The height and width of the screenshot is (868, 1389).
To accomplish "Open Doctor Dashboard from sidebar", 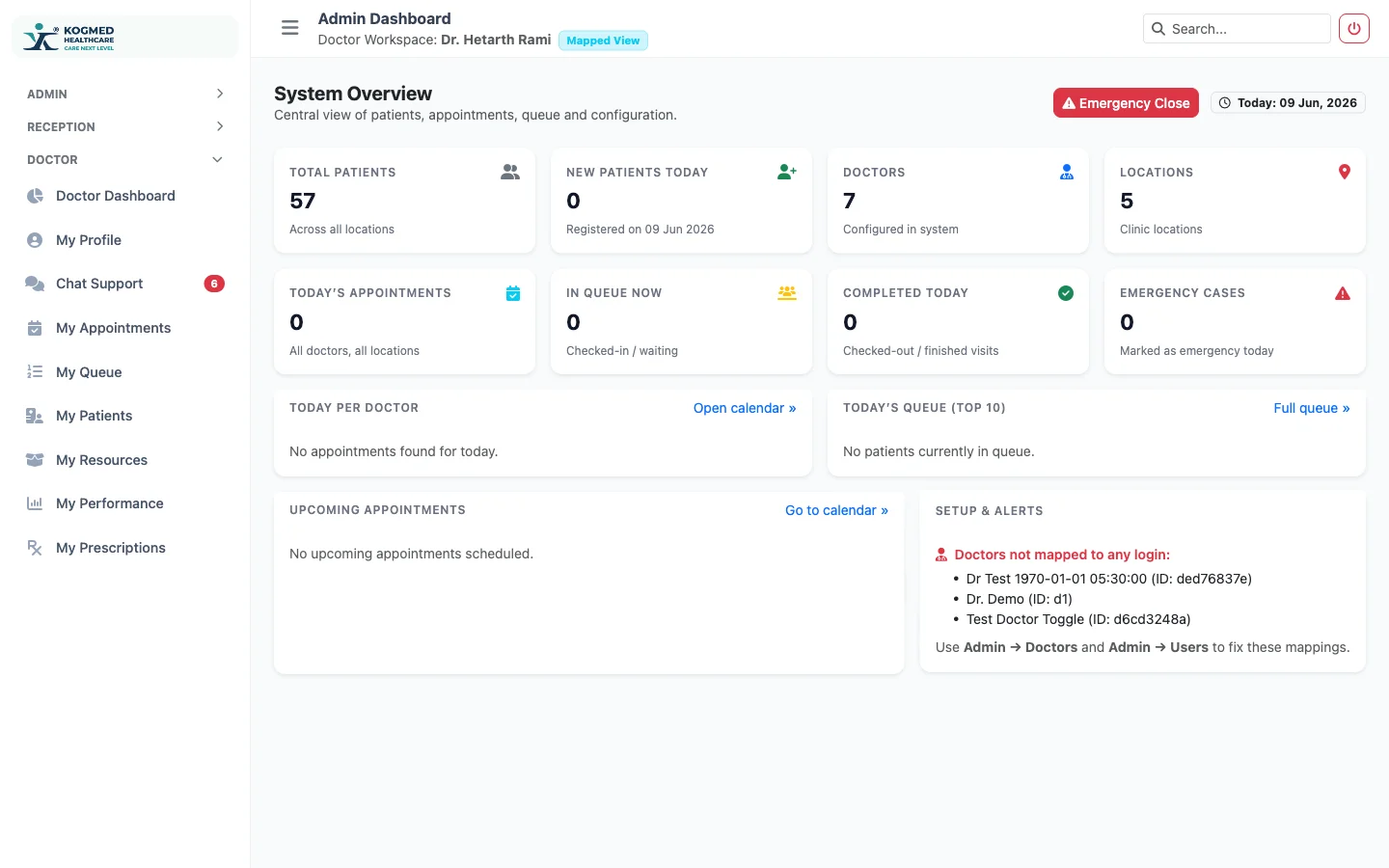I will (125, 196).
